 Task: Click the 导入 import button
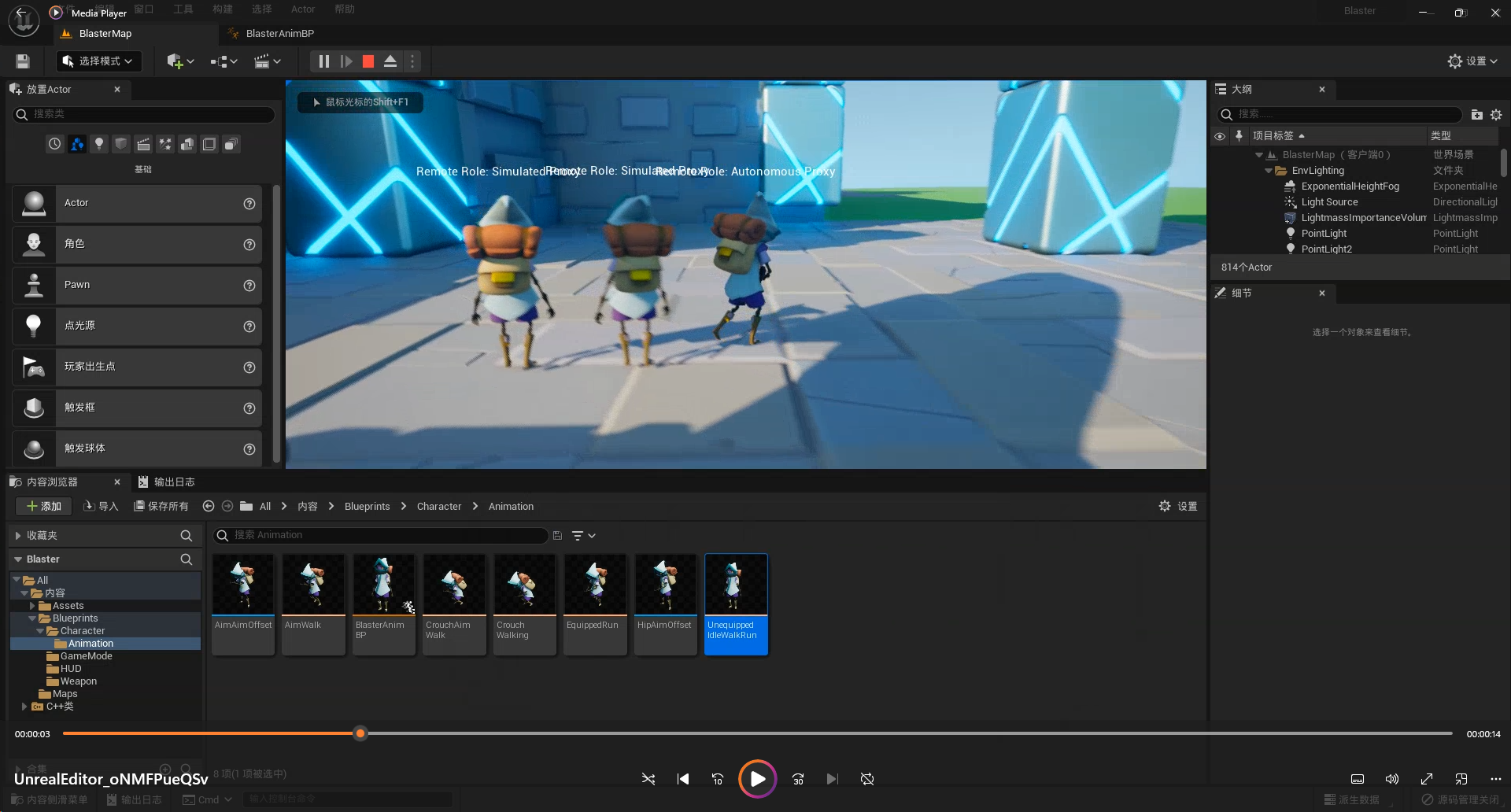tap(101, 507)
